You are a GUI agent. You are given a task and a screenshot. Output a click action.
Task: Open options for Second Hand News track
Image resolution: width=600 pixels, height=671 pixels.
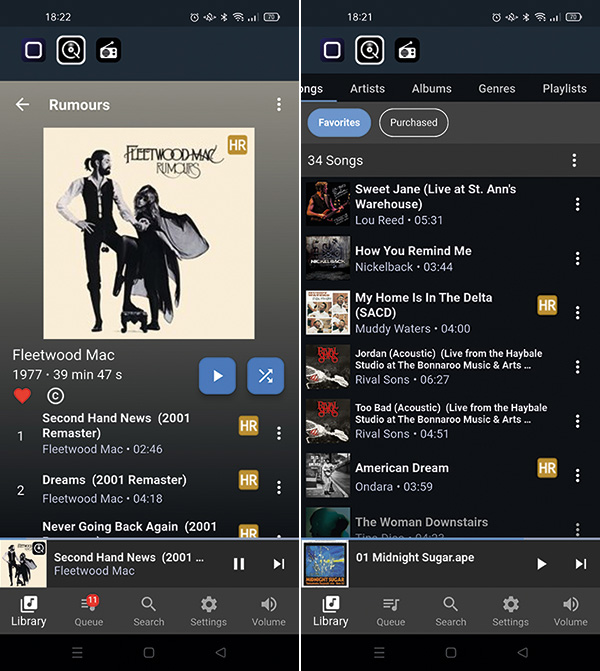[x=279, y=433]
